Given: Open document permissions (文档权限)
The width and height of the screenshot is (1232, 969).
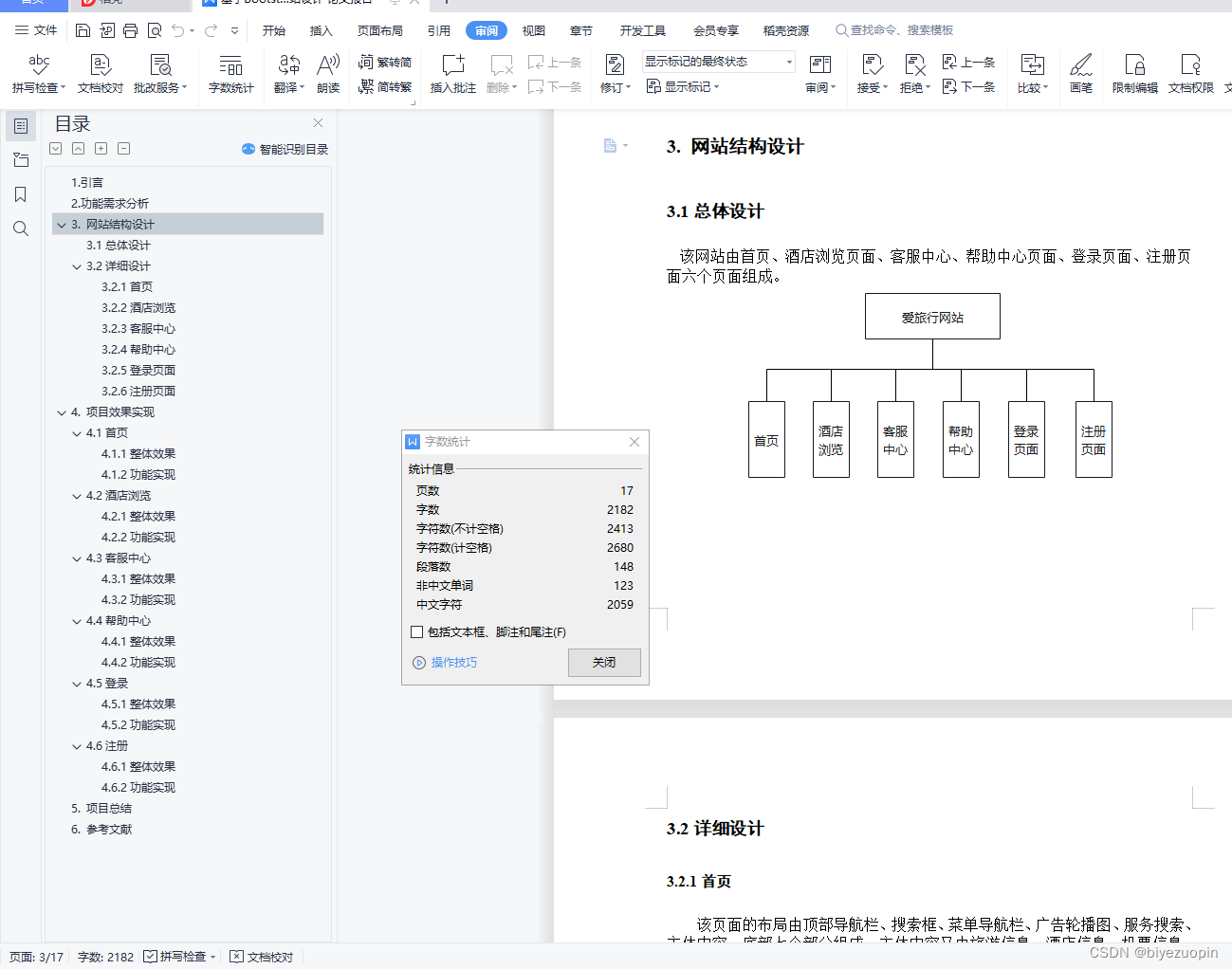Looking at the screenshot, I should (x=1191, y=73).
